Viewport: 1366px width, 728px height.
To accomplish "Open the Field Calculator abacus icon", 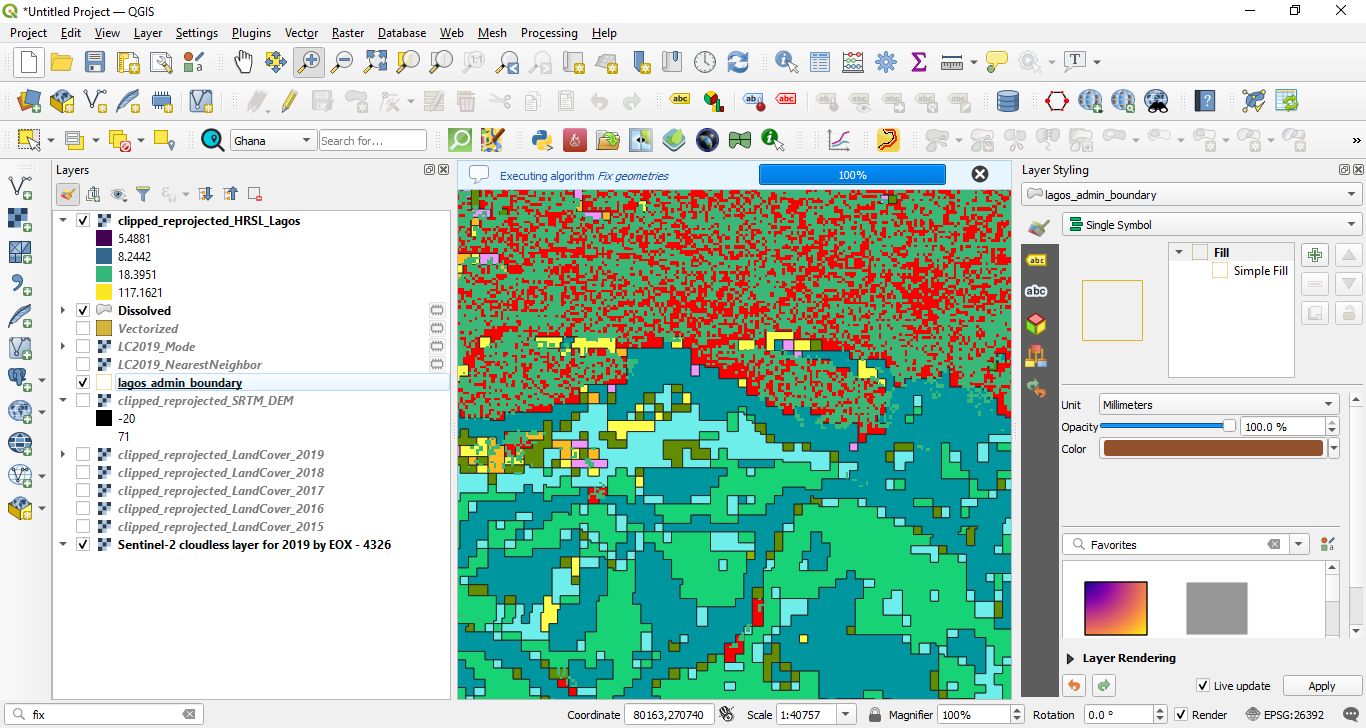I will tap(853, 62).
